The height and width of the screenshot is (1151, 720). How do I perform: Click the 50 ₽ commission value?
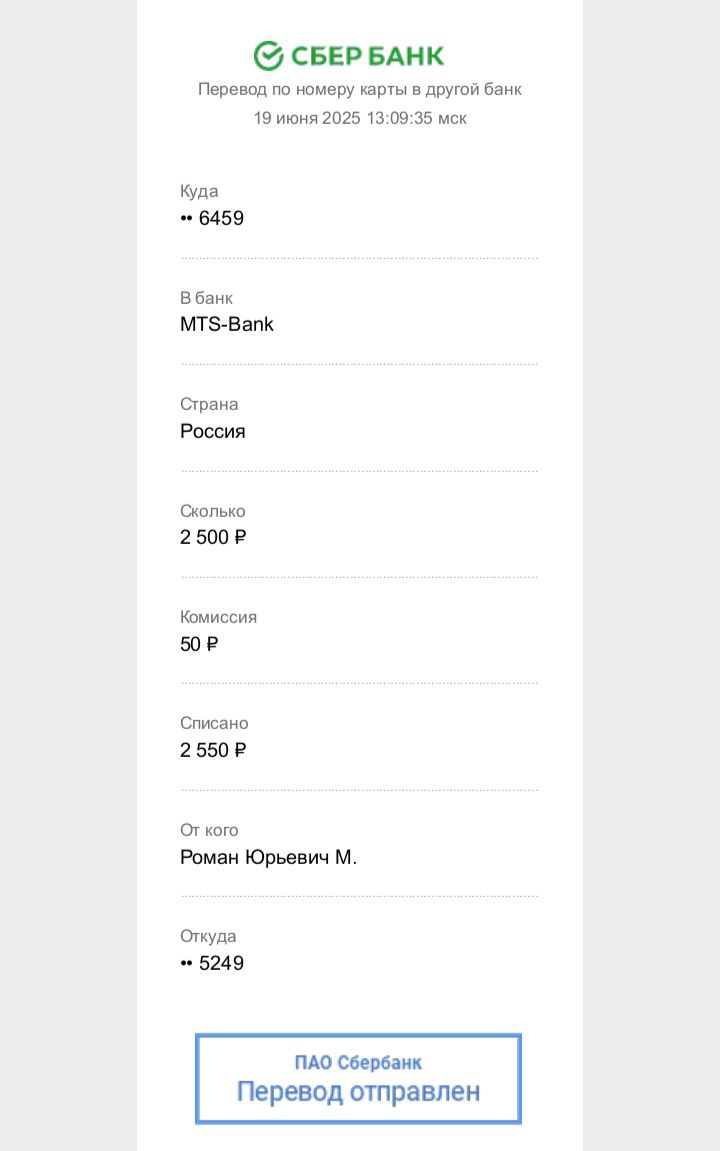[x=200, y=644]
